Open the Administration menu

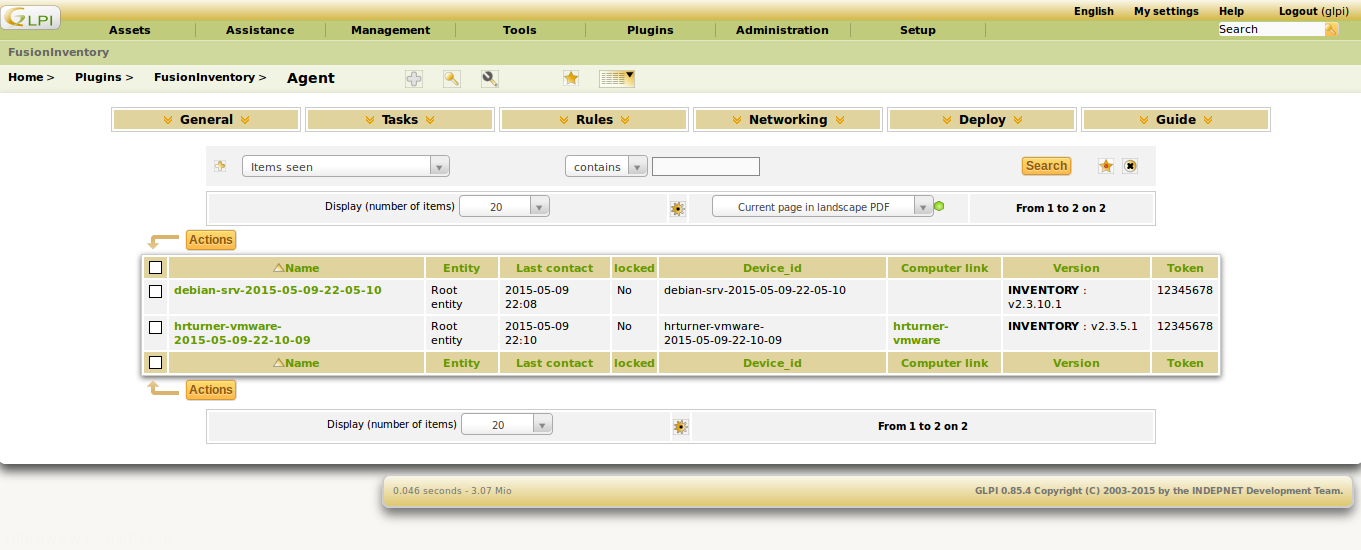click(782, 30)
